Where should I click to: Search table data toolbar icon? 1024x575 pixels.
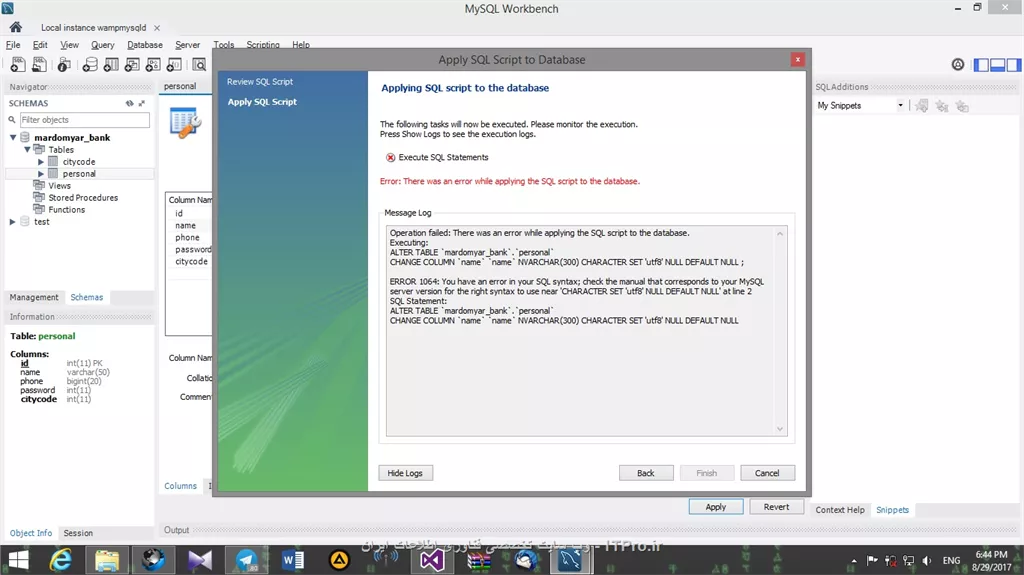[199, 64]
